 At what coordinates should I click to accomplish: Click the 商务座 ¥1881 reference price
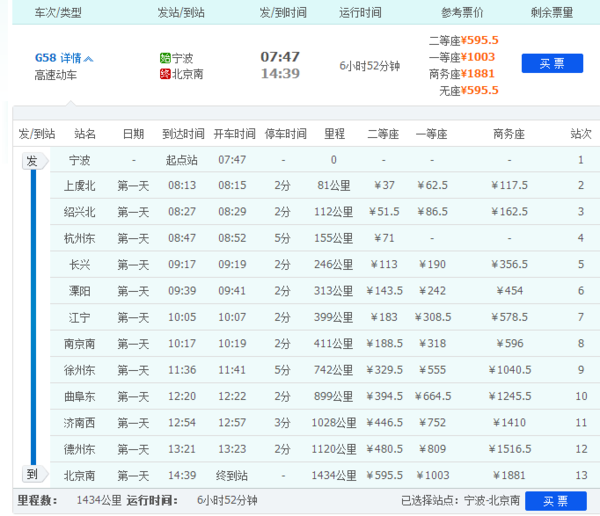pyautogui.click(x=462, y=73)
